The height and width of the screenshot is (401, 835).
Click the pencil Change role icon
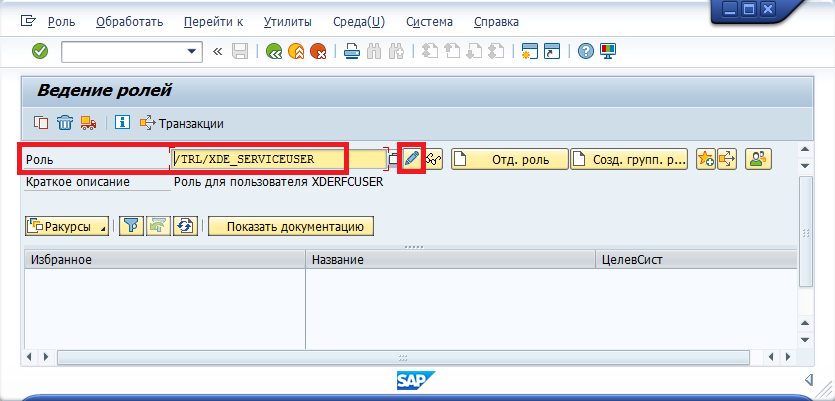pos(412,159)
